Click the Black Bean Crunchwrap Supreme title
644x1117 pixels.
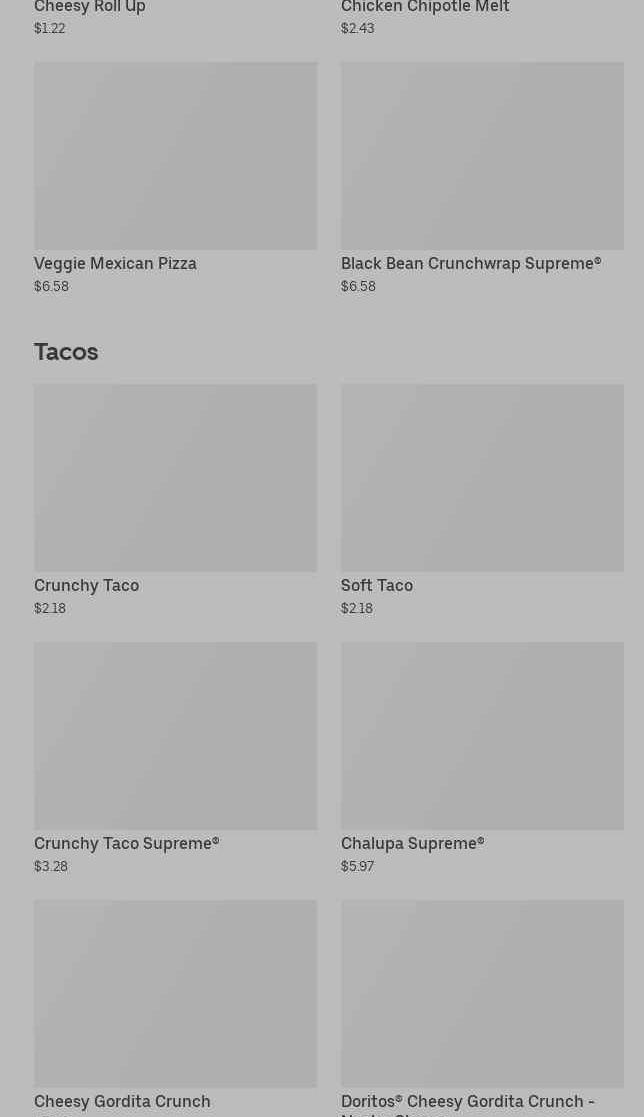coord(470,264)
